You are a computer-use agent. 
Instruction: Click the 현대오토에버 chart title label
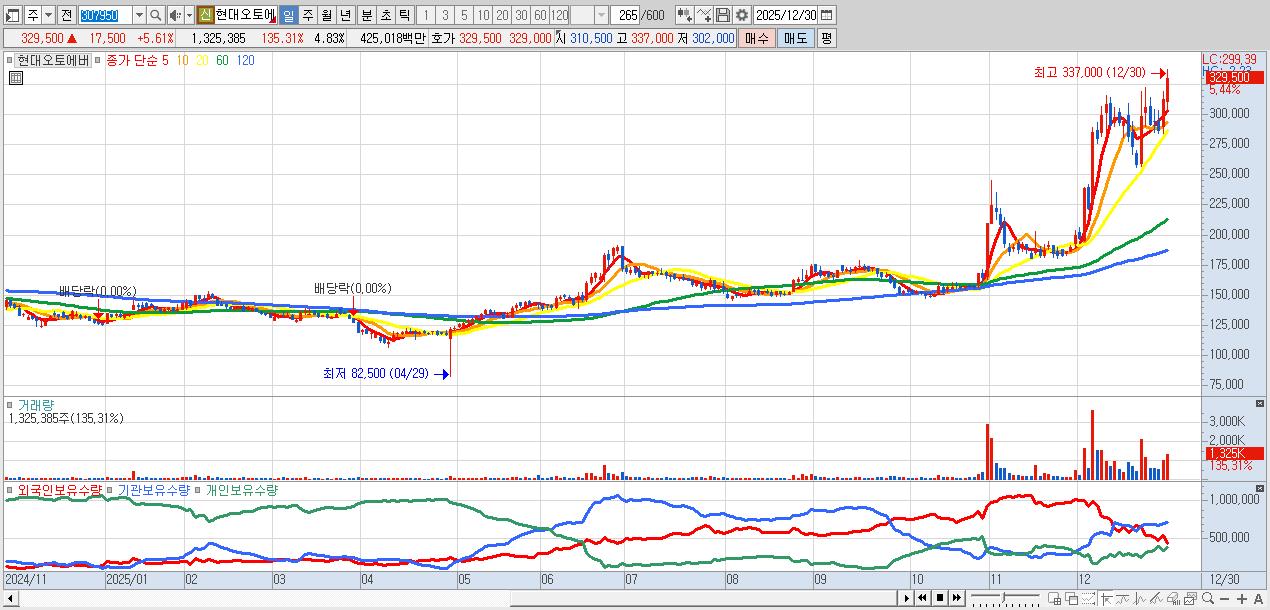click(x=54, y=60)
